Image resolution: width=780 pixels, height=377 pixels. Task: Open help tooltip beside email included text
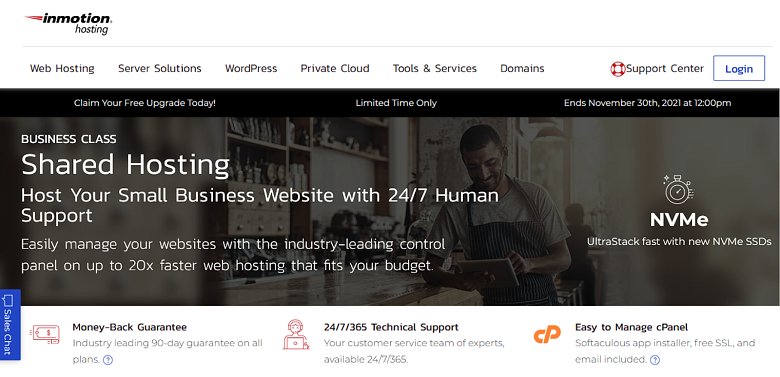pyautogui.click(x=655, y=360)
